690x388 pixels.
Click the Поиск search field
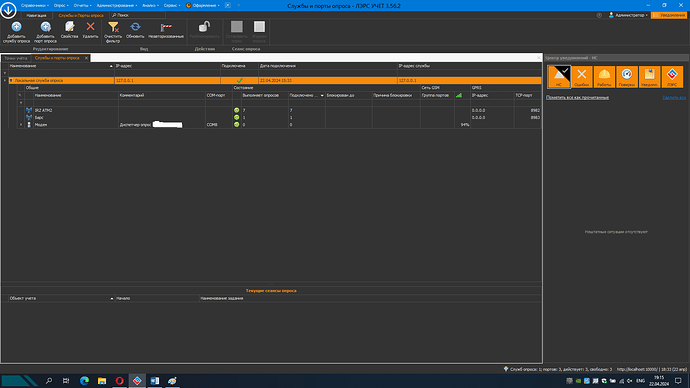pyautogui.click(x=137, y=15)
